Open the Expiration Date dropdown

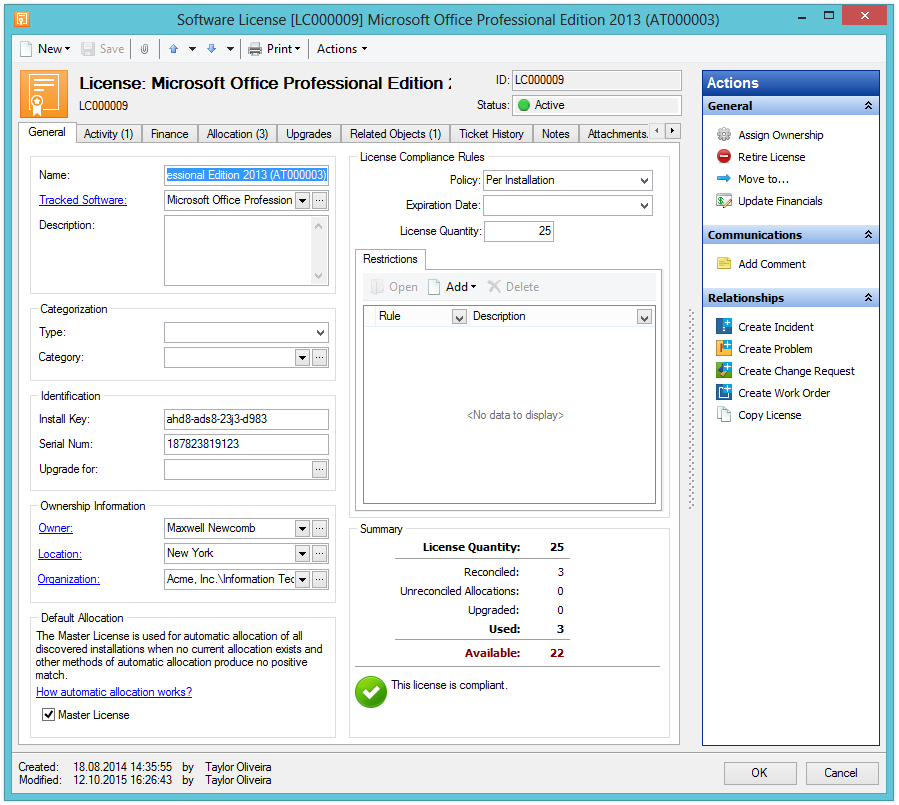click(x=644, y=205)
